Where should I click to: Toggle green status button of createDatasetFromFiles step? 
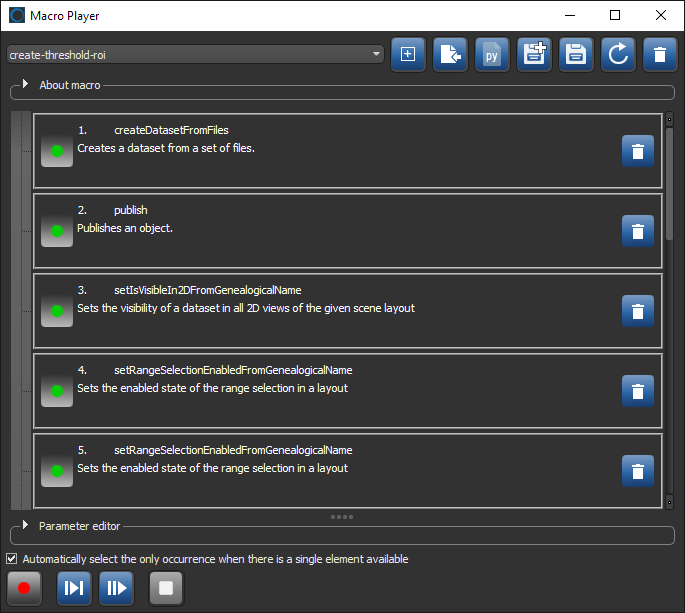[56, 152]
